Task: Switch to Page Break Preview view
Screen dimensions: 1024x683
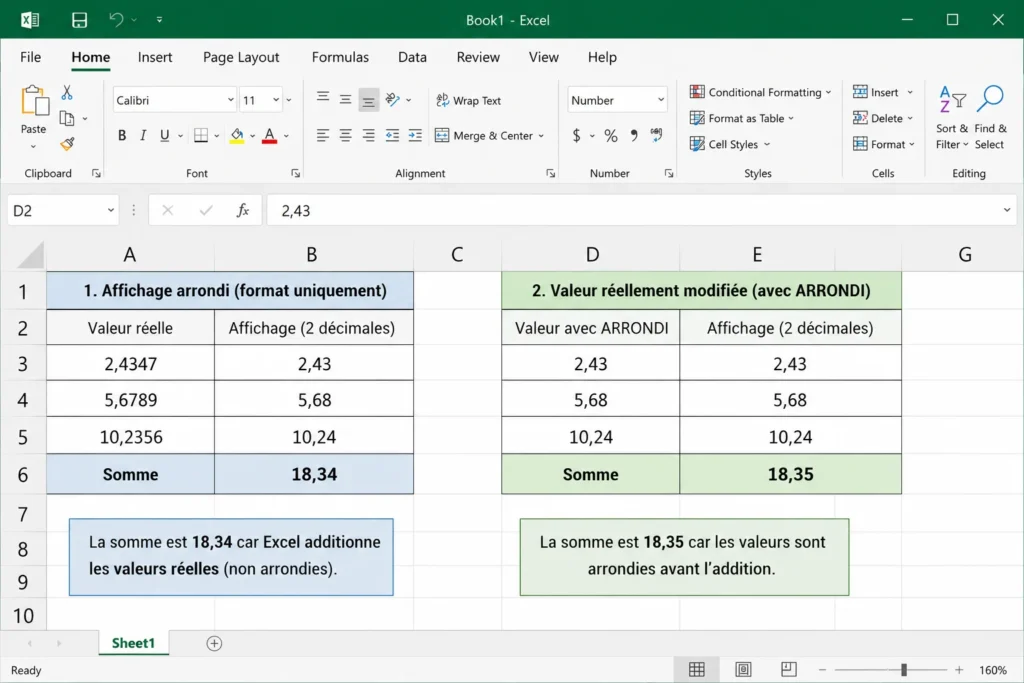Action: 789,669
